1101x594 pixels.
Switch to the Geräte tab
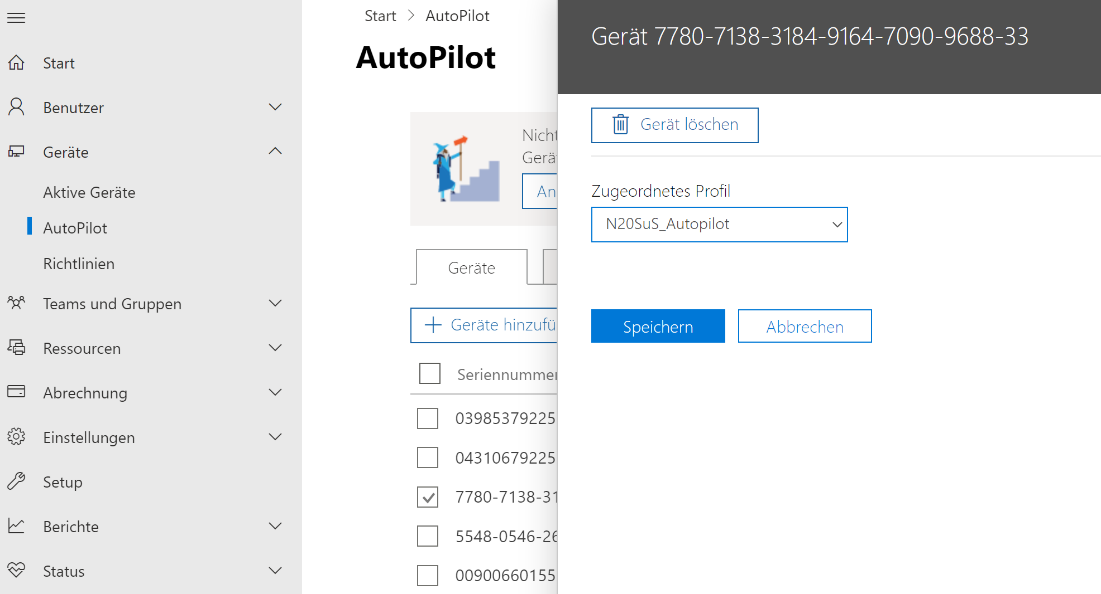tap(471, 268)
